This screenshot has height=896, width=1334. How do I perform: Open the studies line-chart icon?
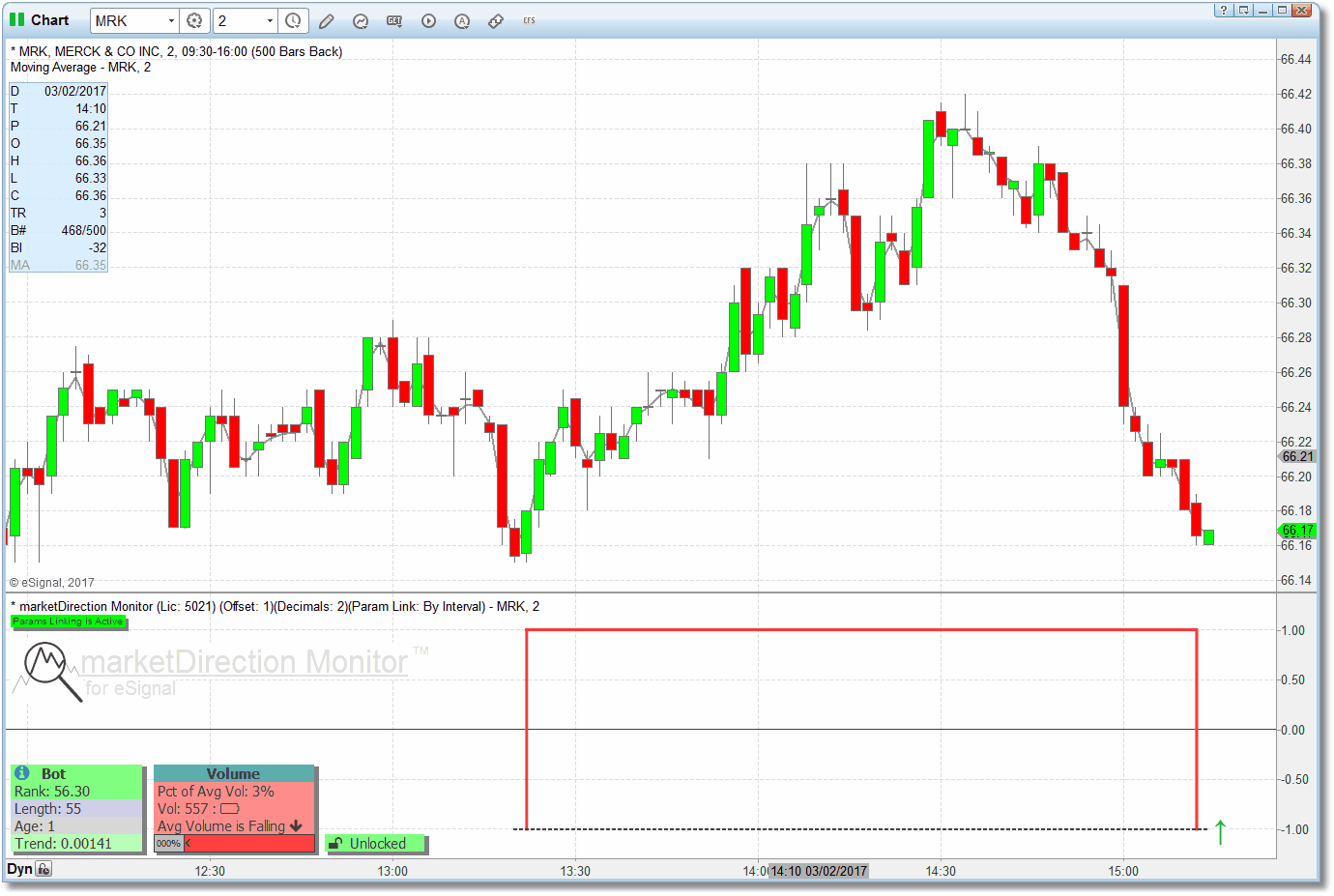(361, 20)
